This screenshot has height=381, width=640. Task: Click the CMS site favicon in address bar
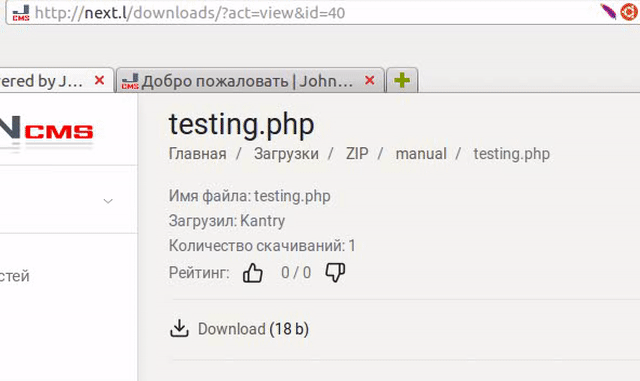click(21, 13)
